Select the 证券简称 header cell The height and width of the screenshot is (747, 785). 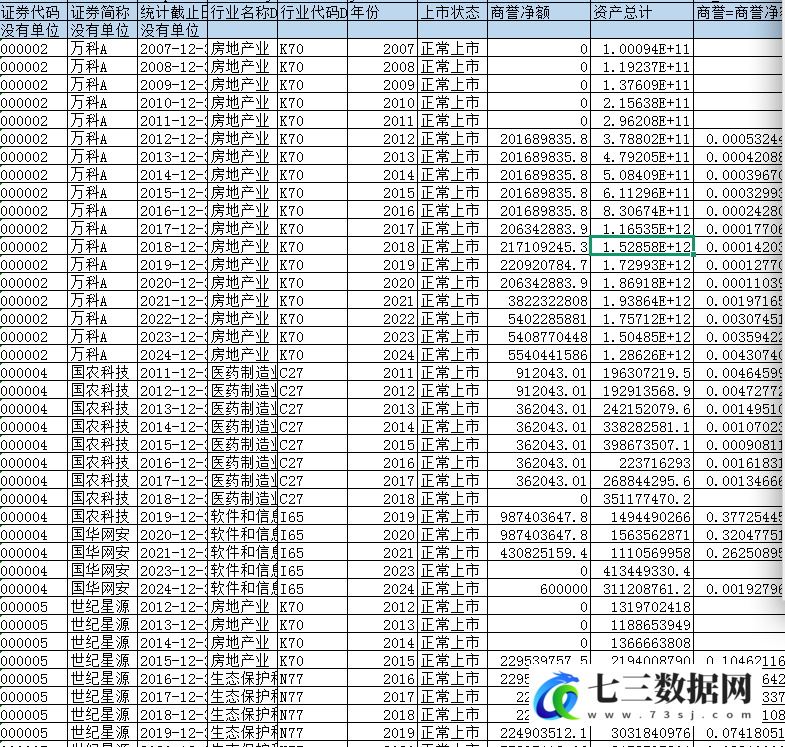(103, 13)
